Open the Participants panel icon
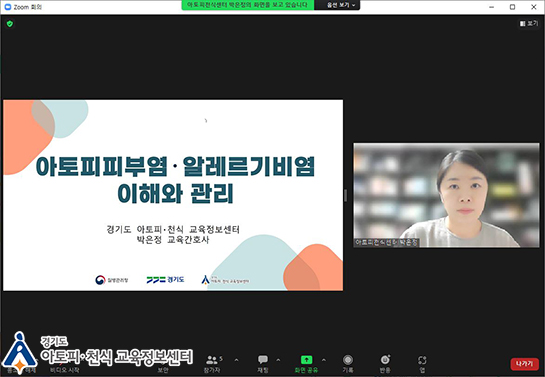Viewport: 545px width, 377px height. click(x=212, y=360)
